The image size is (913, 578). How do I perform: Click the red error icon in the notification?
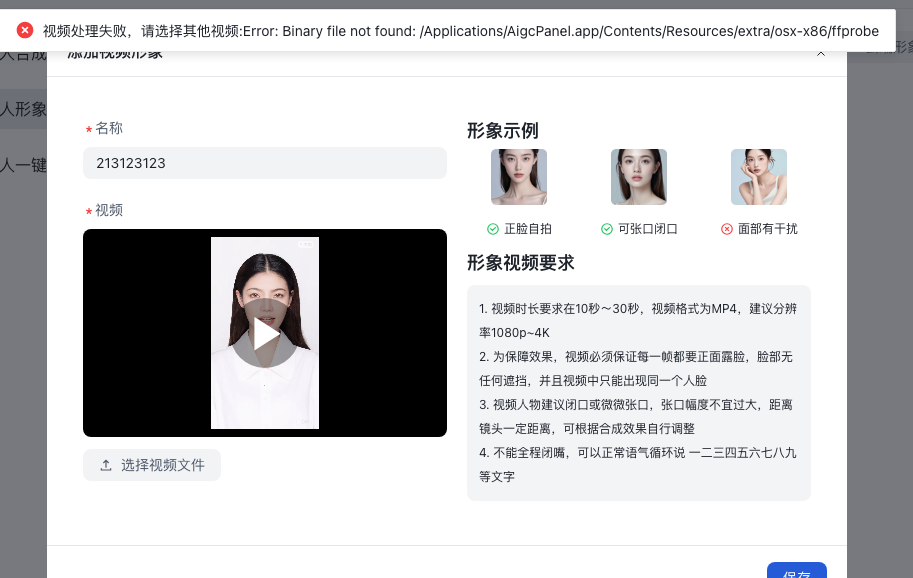point(25,30)
